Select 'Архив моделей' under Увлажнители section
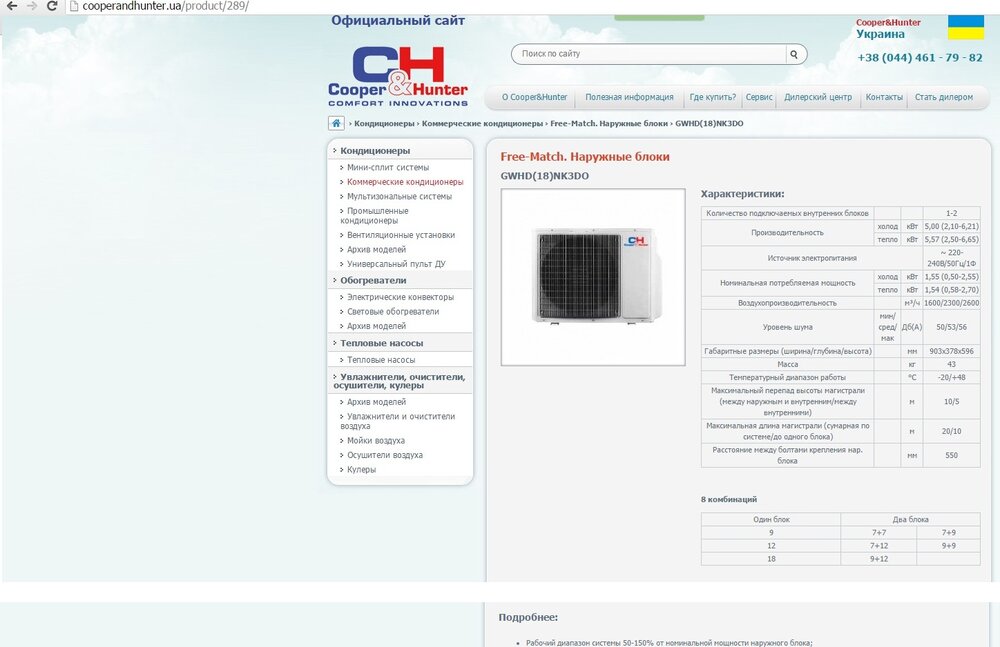 point(376,402)
